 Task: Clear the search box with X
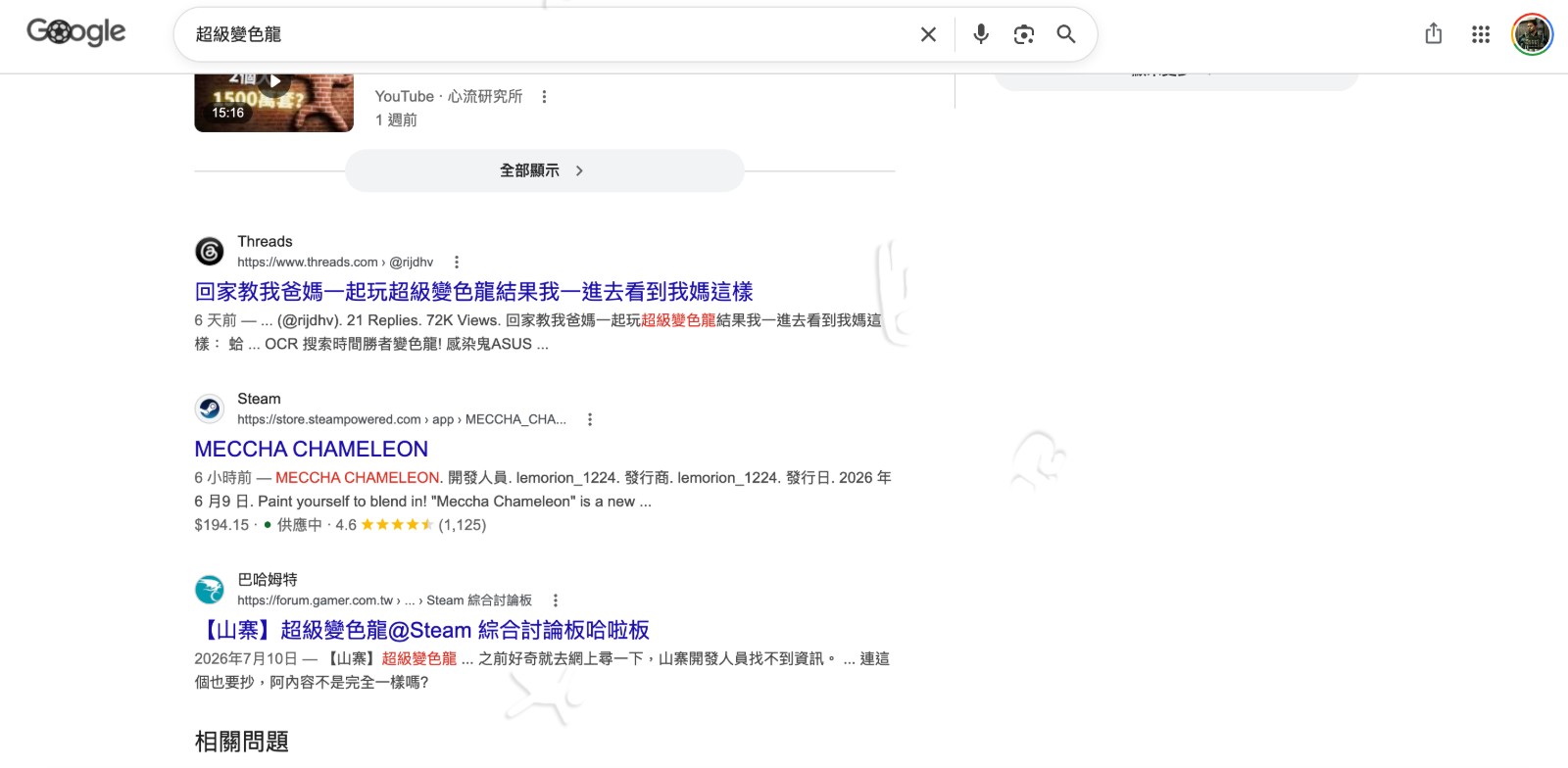(x=928, y=34)
